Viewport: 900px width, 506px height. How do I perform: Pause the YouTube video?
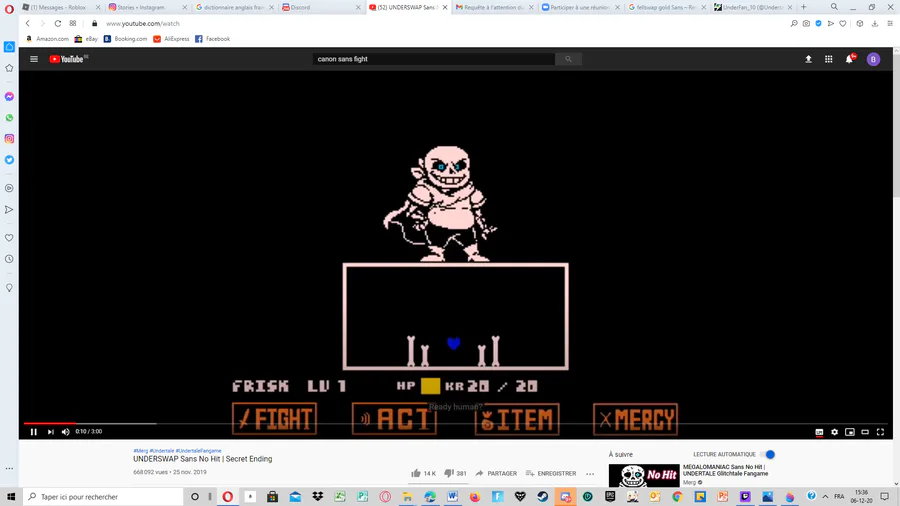(33, 432)
